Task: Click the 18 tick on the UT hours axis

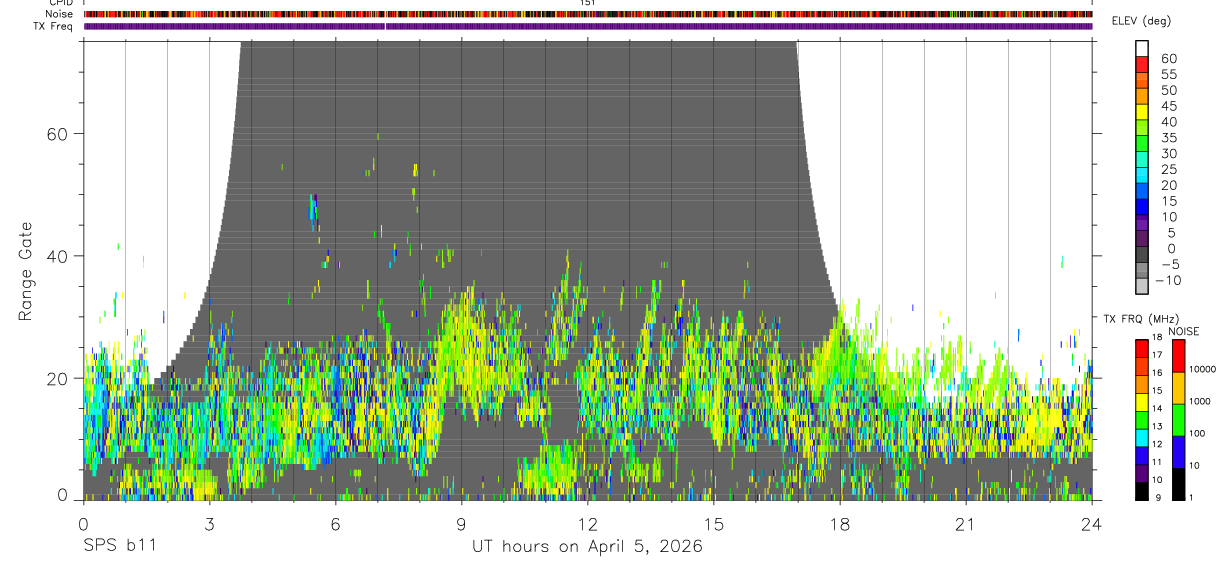Action: point(840,525)
